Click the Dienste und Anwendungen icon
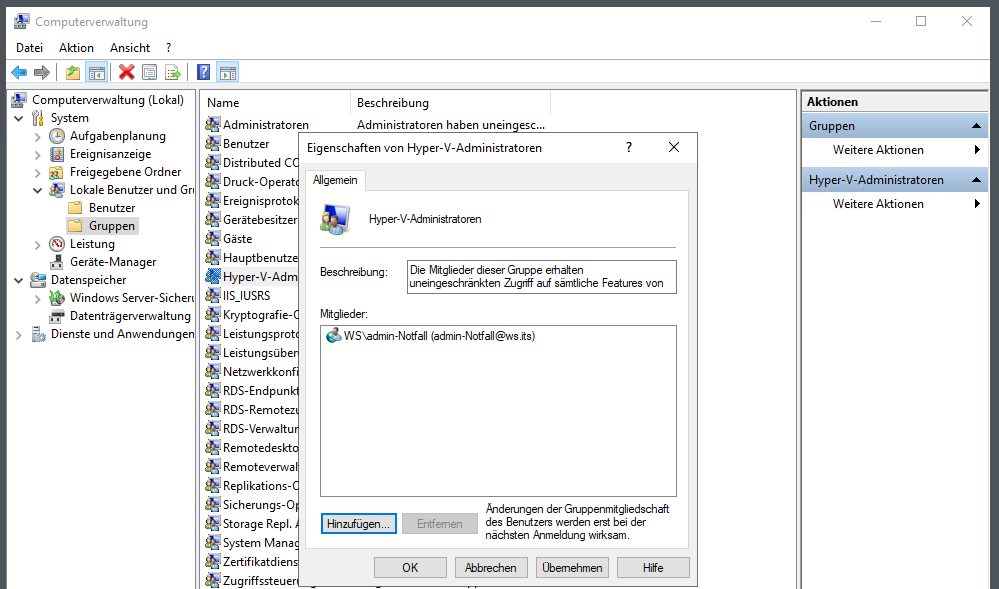This screenshot has height=589, width=999. (x=38, y=334)
